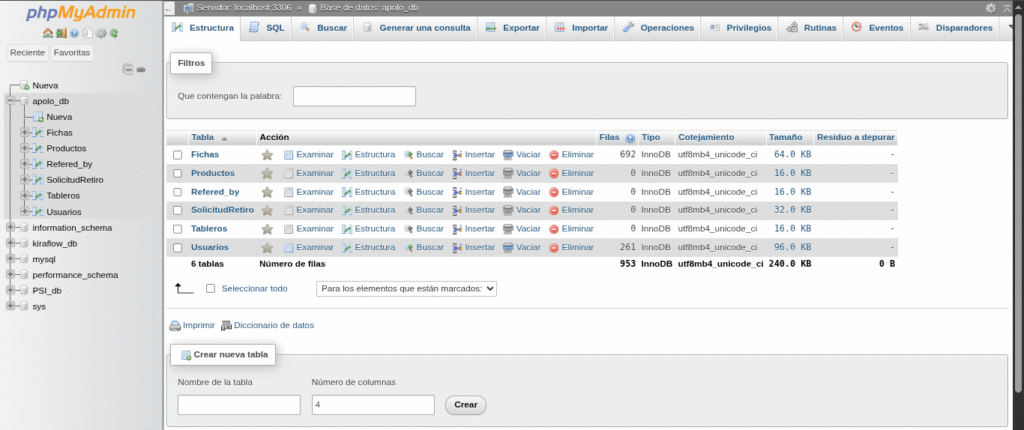
Task: Check the Usuarios row checkbox
Action: pos(177,248)
